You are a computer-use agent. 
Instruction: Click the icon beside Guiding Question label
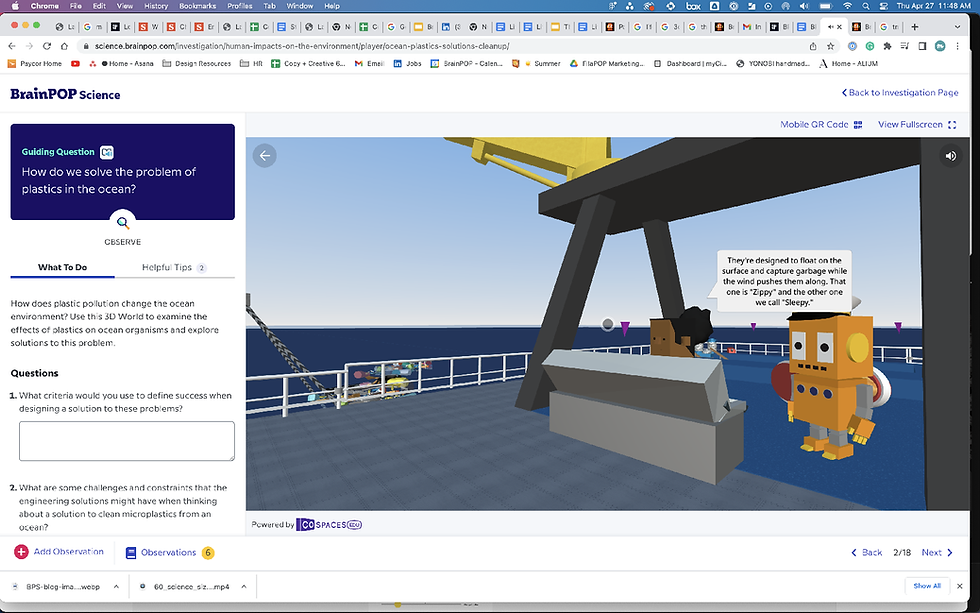[x=107, y=152]
